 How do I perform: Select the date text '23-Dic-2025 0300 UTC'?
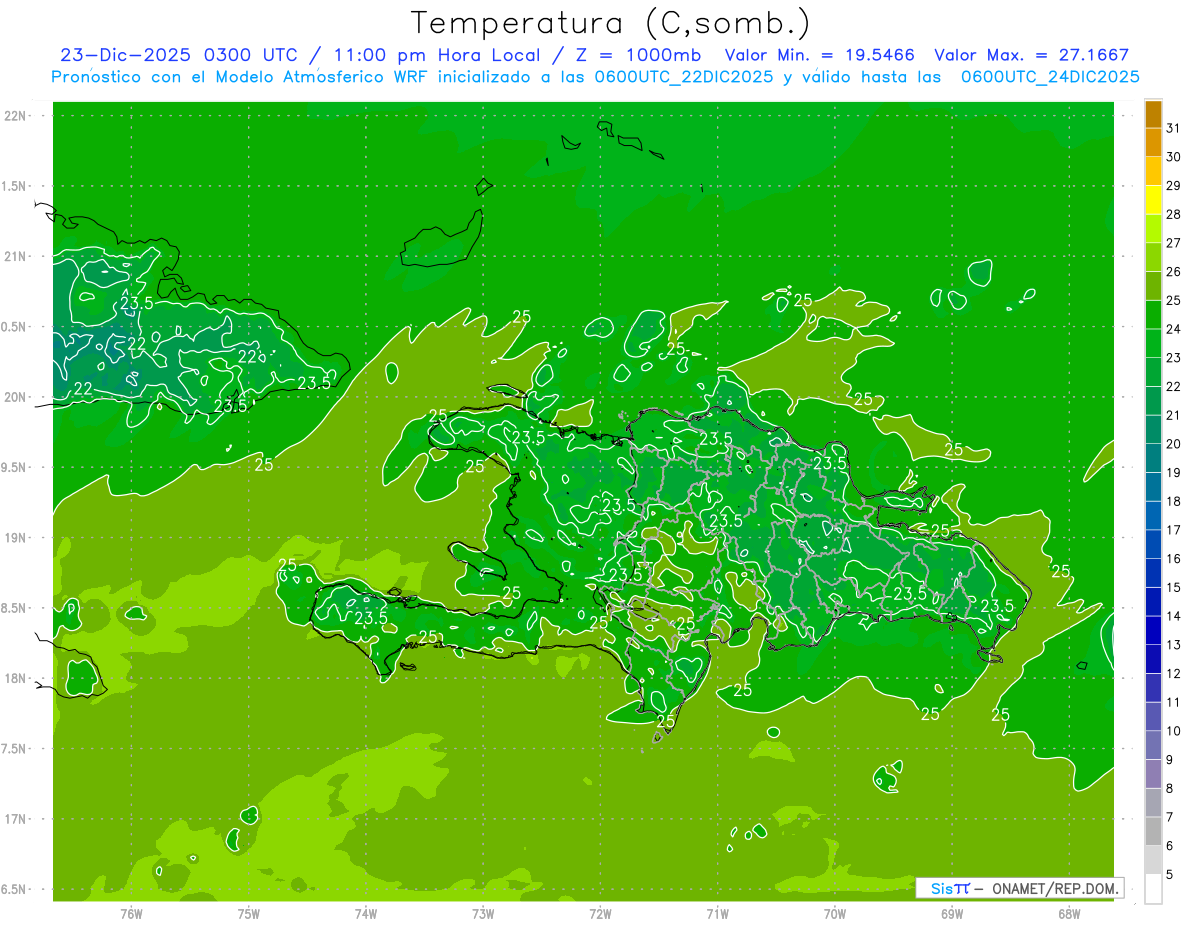(178, 55)
